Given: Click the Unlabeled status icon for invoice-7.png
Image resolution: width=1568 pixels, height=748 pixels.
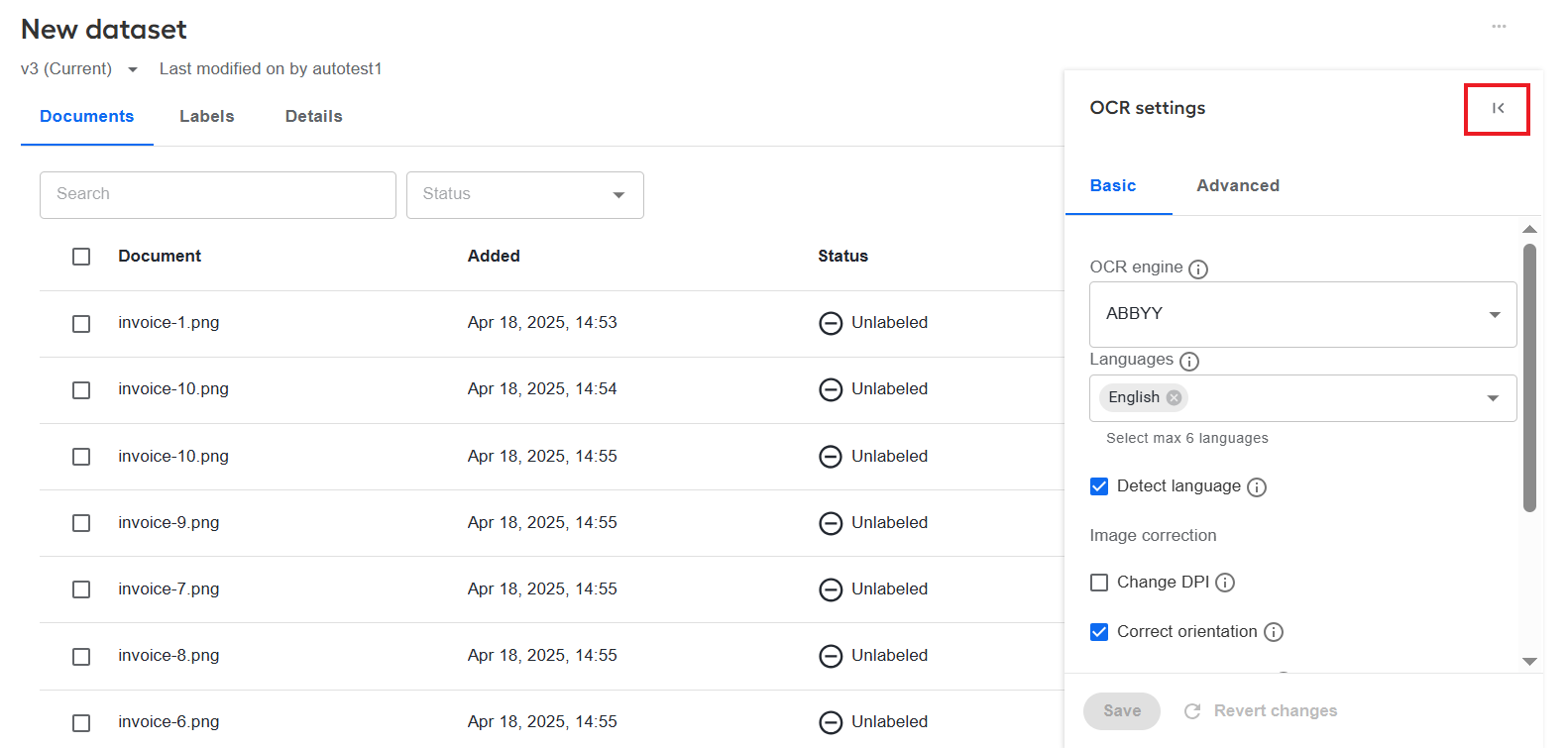Looking at the screenshot, I should tap(831, 589).
